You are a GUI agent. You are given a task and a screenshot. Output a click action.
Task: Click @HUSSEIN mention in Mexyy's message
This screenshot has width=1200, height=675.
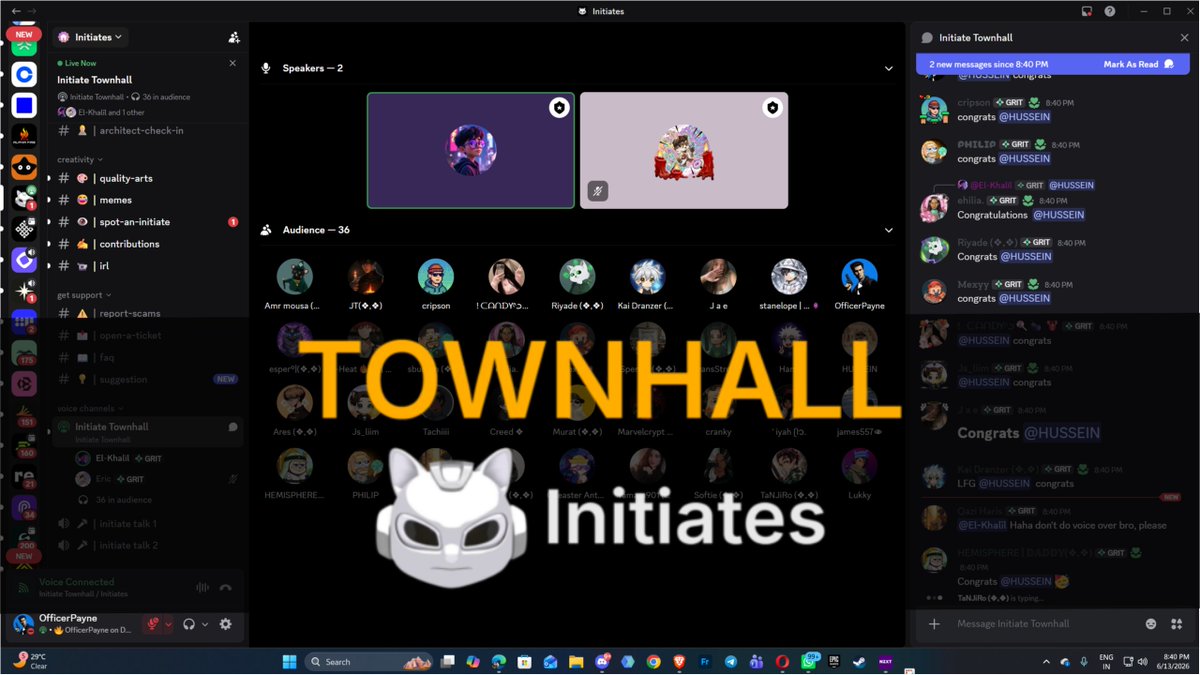tap(1026, 298)
